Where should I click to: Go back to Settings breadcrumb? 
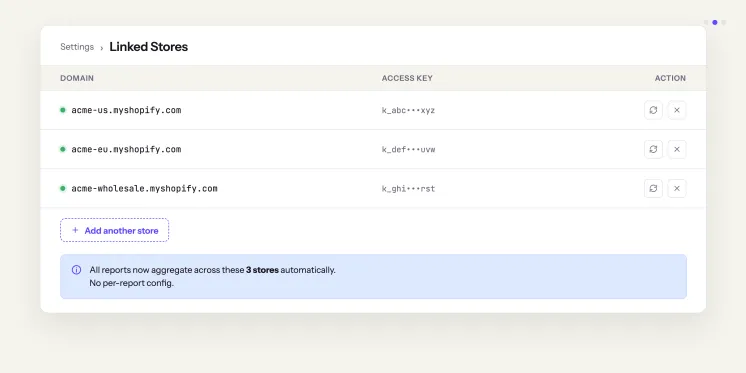pyautogui.click(x=77, y=47)
